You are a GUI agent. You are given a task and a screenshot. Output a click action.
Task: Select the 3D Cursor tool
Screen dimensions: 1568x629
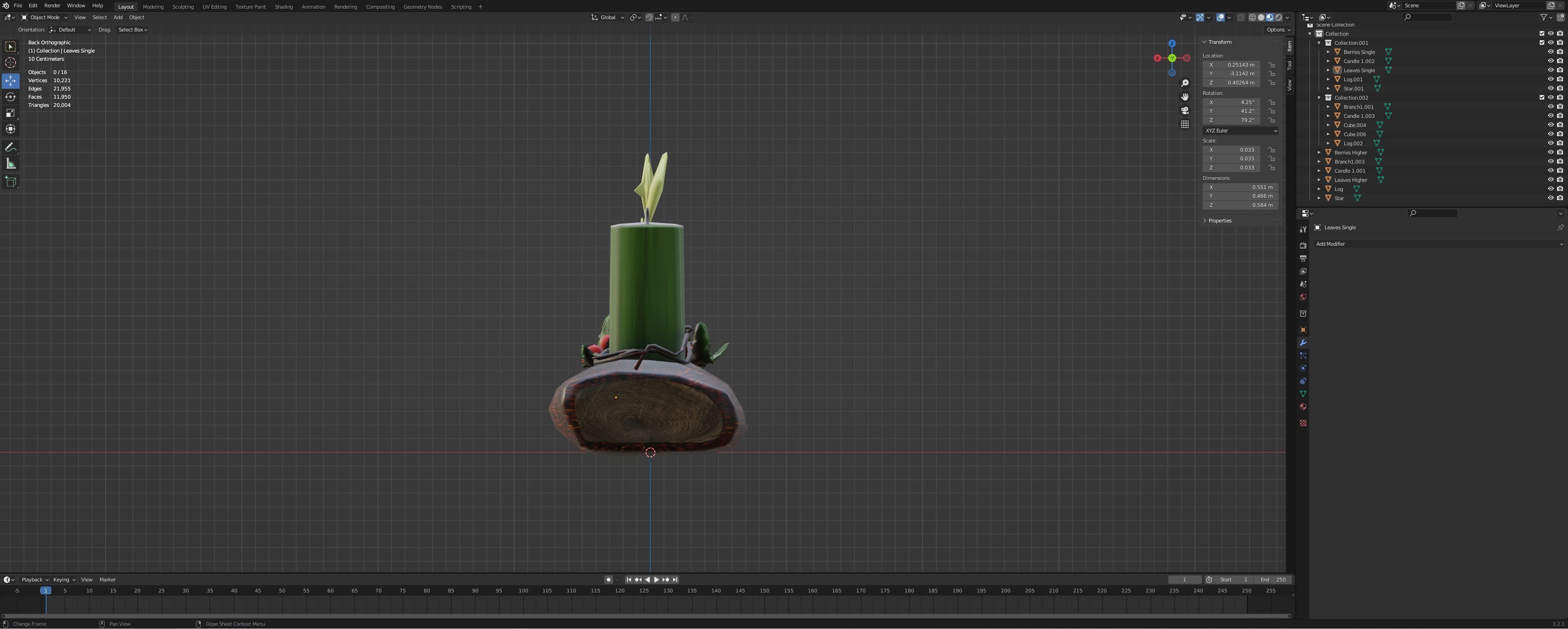click(x=11, y=62)
